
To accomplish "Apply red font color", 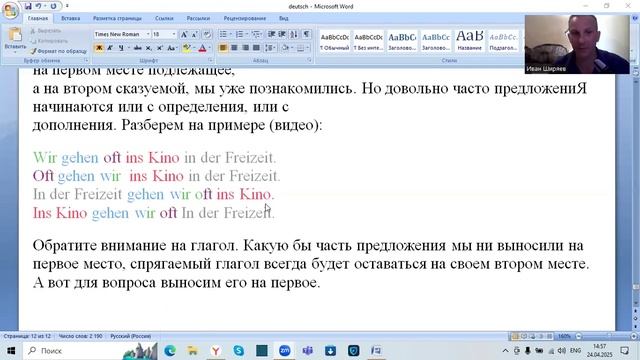I will click(202, 48).
